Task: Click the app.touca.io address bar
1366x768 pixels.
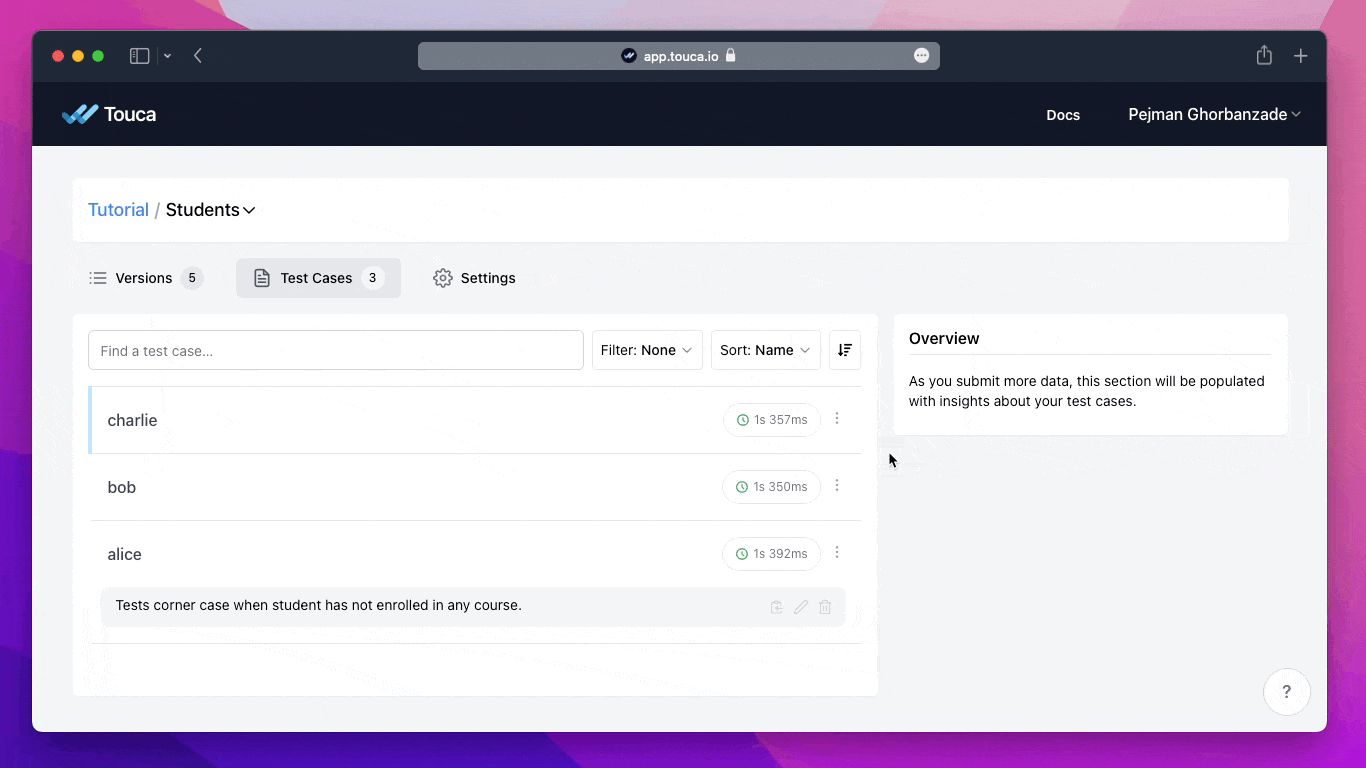Action: click(x=679, y=56)
